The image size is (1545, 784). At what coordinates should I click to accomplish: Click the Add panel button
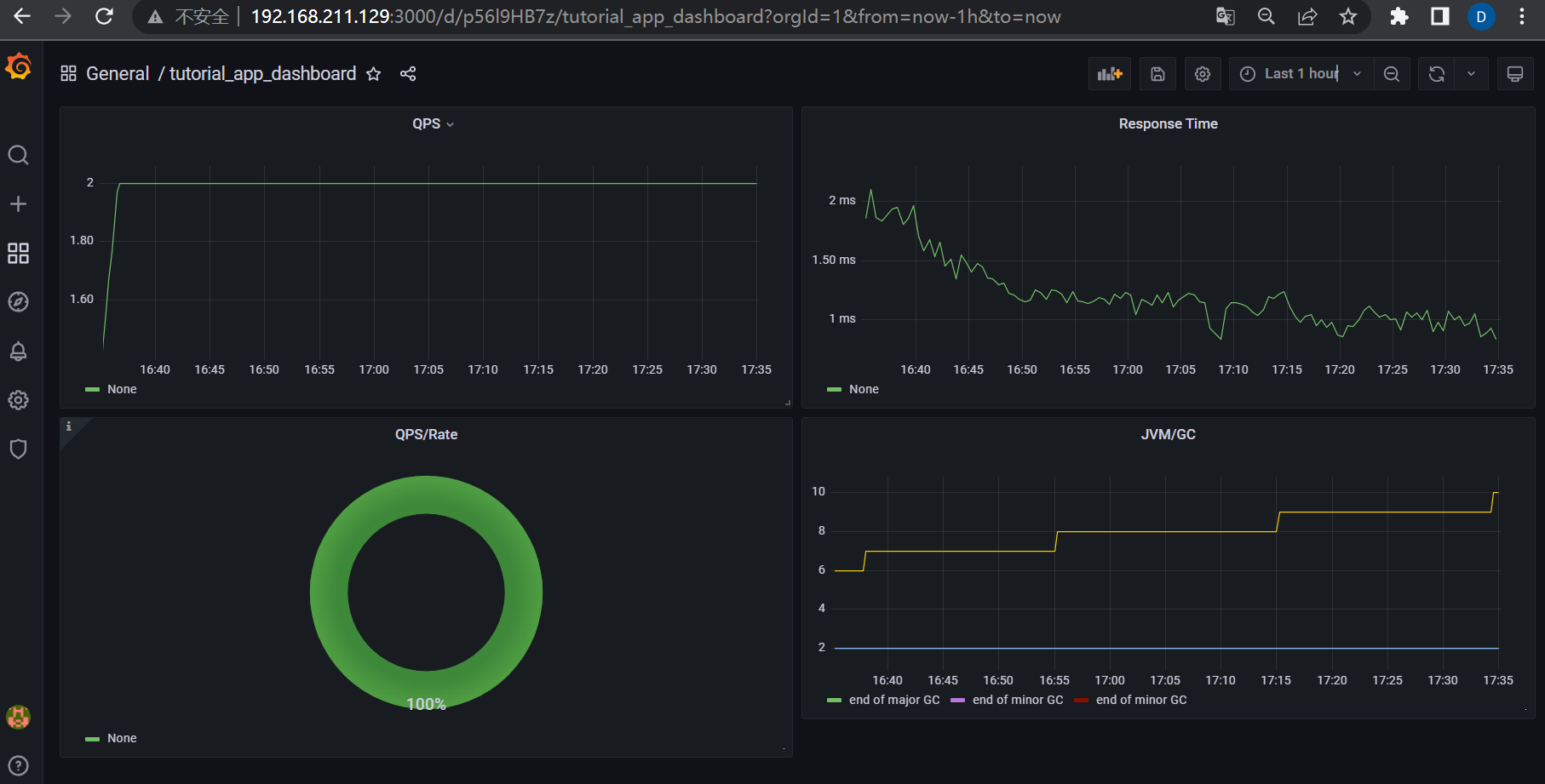[1110, 74]
